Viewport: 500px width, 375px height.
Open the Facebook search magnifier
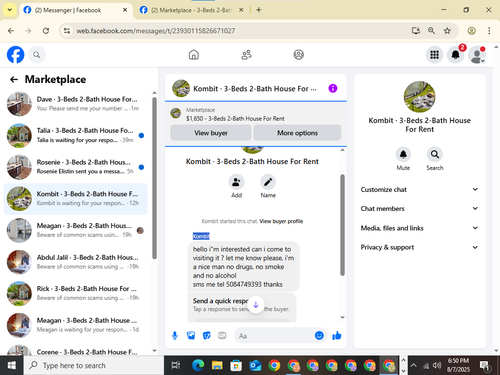coord(37,55)
